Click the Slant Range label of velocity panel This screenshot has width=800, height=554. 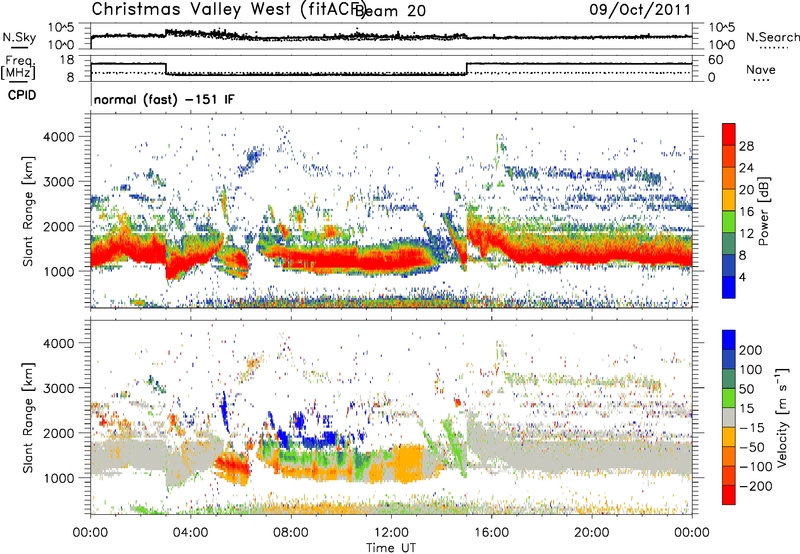coord(28,417)
